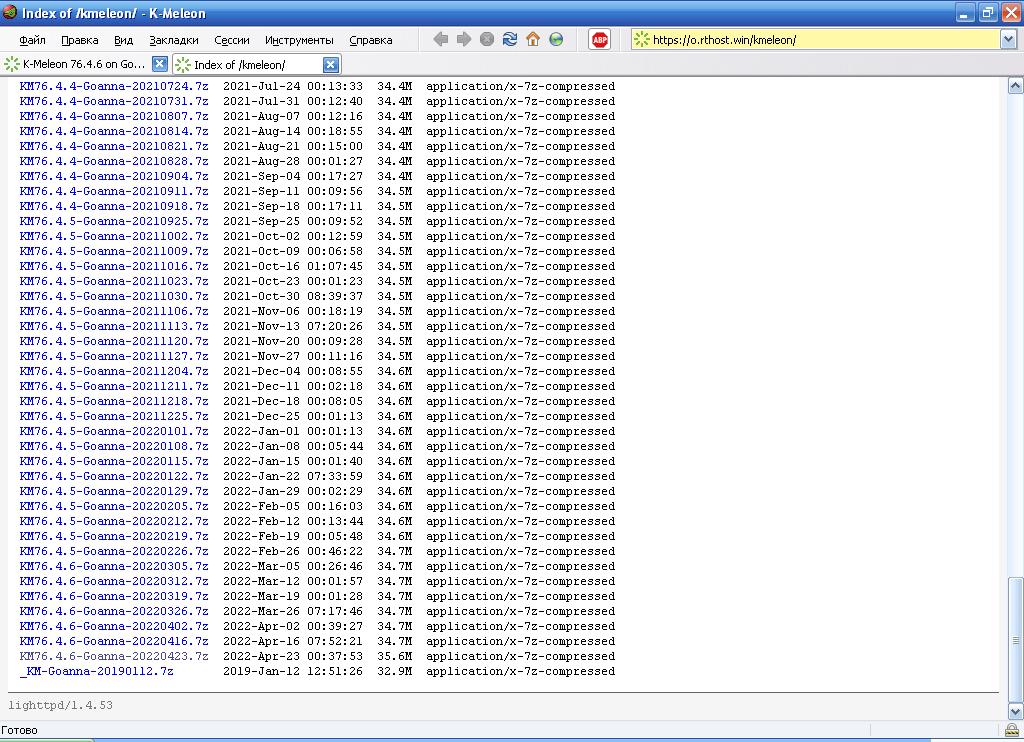The height and width of the screenshot is (742, 1024).
Task: Click date text 2021-Oct-16 01:07:45
Action: 293,266
